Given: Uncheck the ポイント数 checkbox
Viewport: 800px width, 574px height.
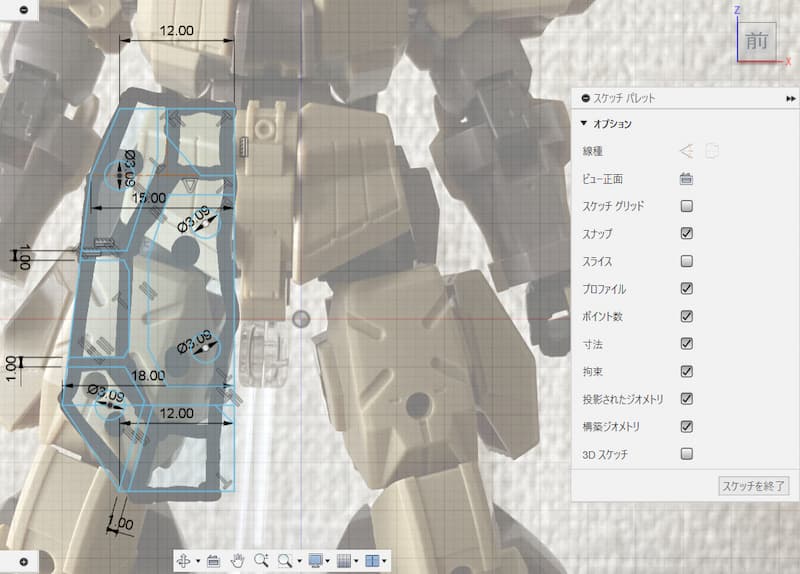Looking at the screenshot, I should click(x=687, y=316).
